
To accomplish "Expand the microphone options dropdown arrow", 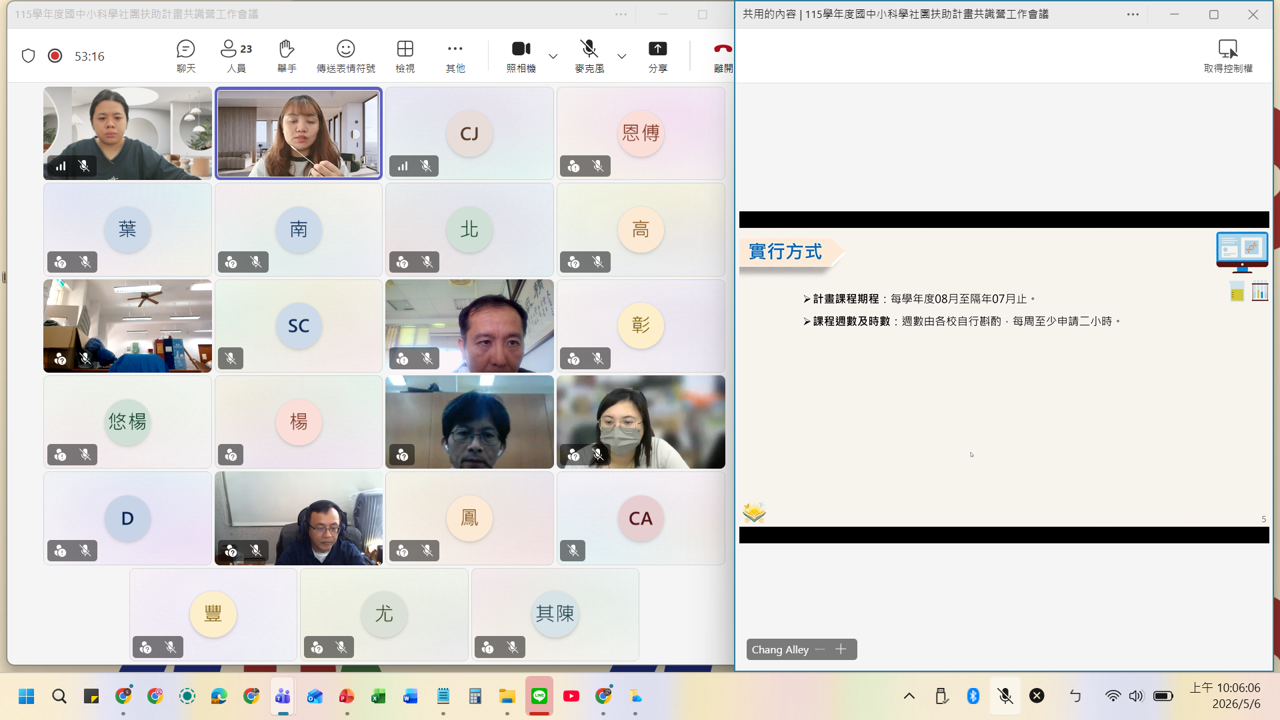I will [621, 56].
